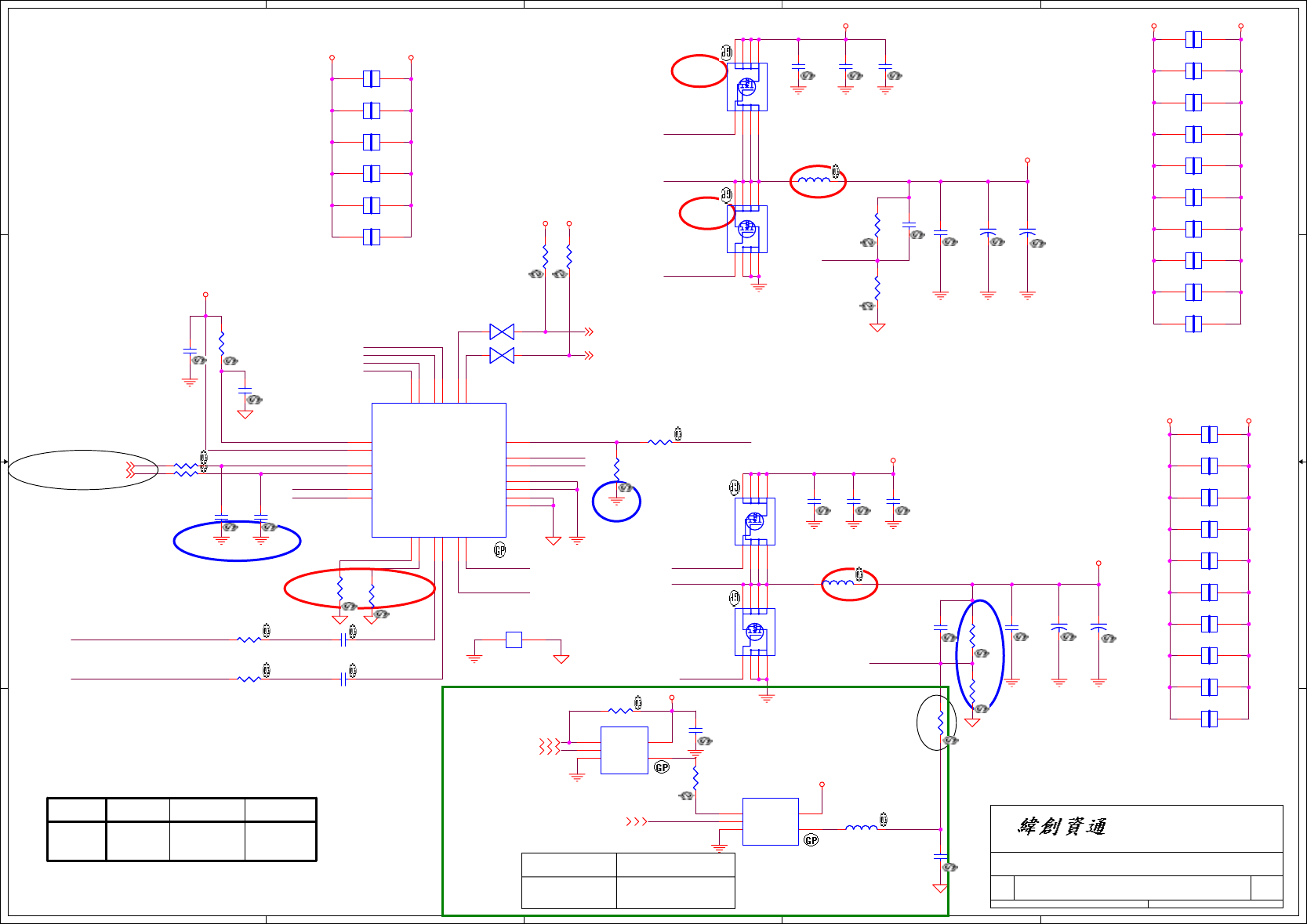Select the bottommost MOSFET symbol
The width and height of the screenshot is (1307, 924).
755,632
